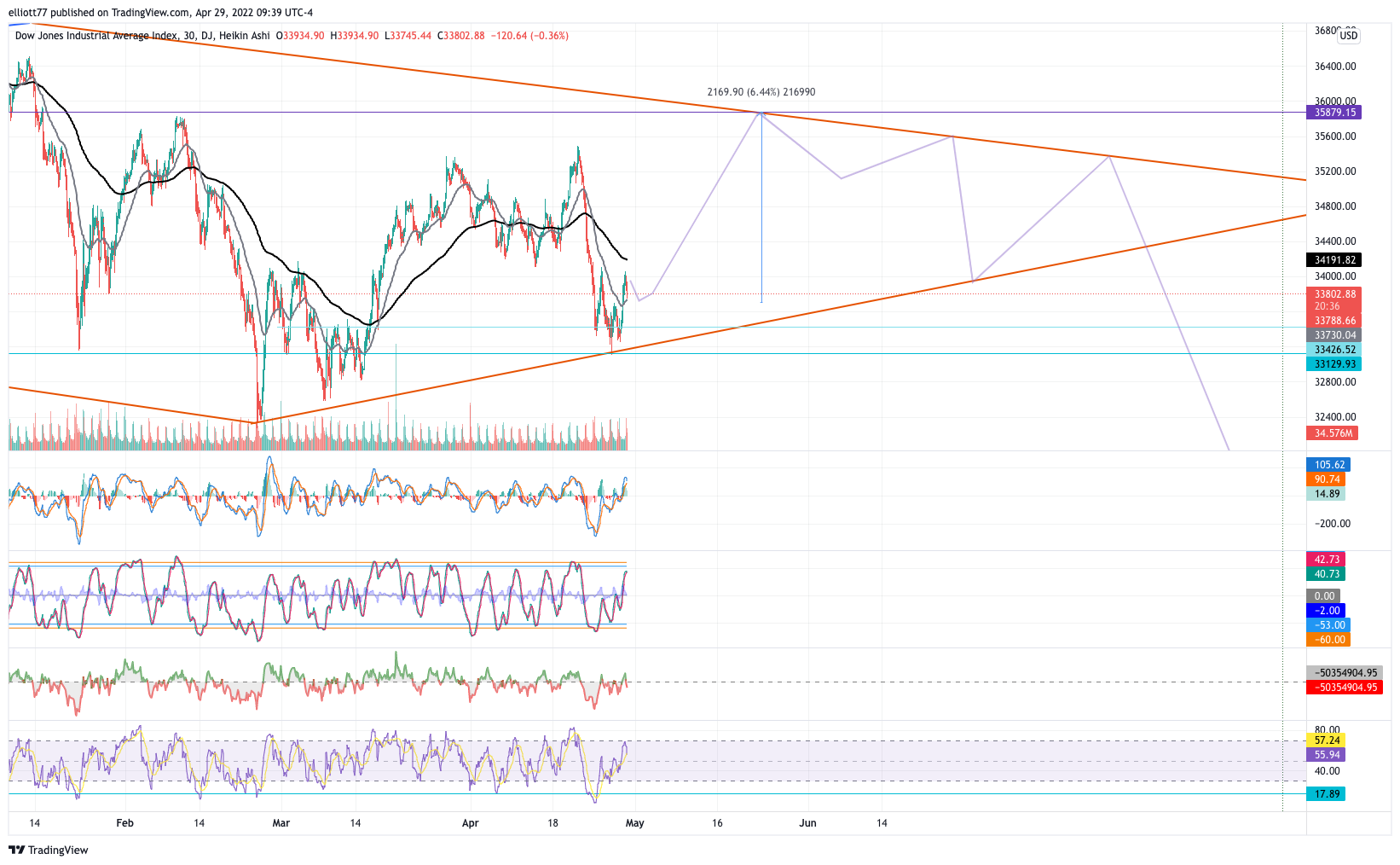The height and width of the screenshot is (865, 1400).
Task: Click the open value O33934.90
Action: [302, 36]
